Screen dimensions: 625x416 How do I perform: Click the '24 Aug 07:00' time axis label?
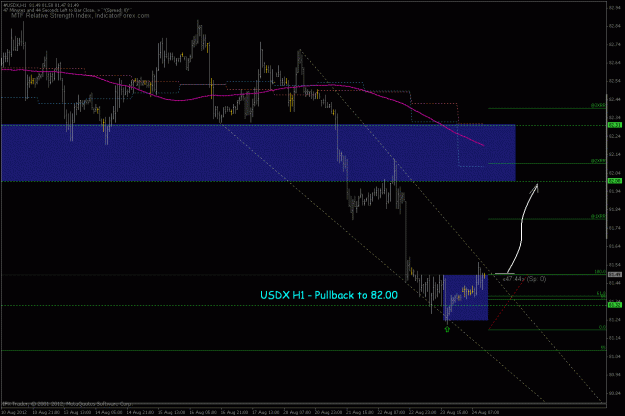485,412
